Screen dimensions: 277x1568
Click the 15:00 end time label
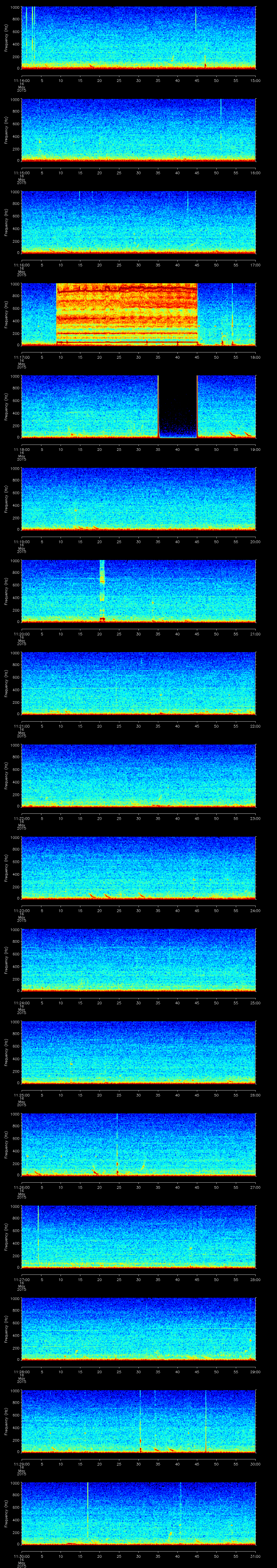256,80
